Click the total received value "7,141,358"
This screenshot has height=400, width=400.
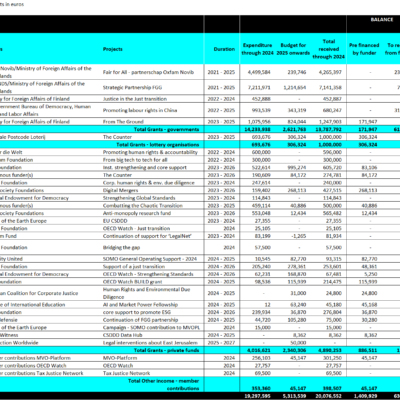pos(330,87)
